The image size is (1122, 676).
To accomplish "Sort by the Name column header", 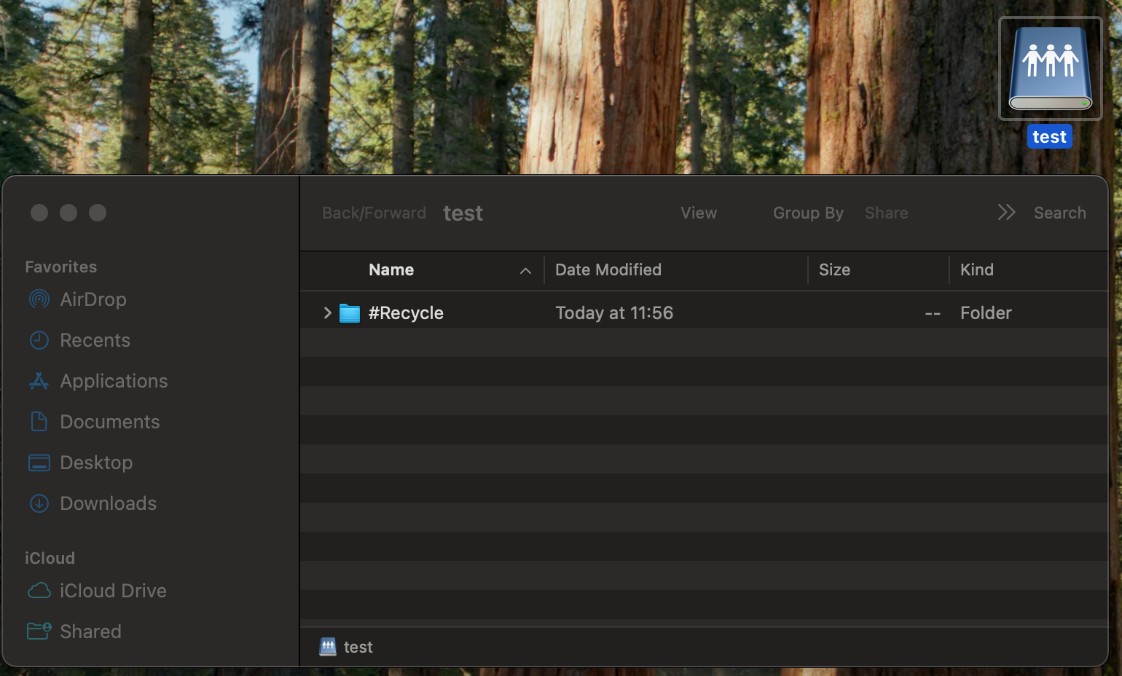I will (x=391, y=270).
